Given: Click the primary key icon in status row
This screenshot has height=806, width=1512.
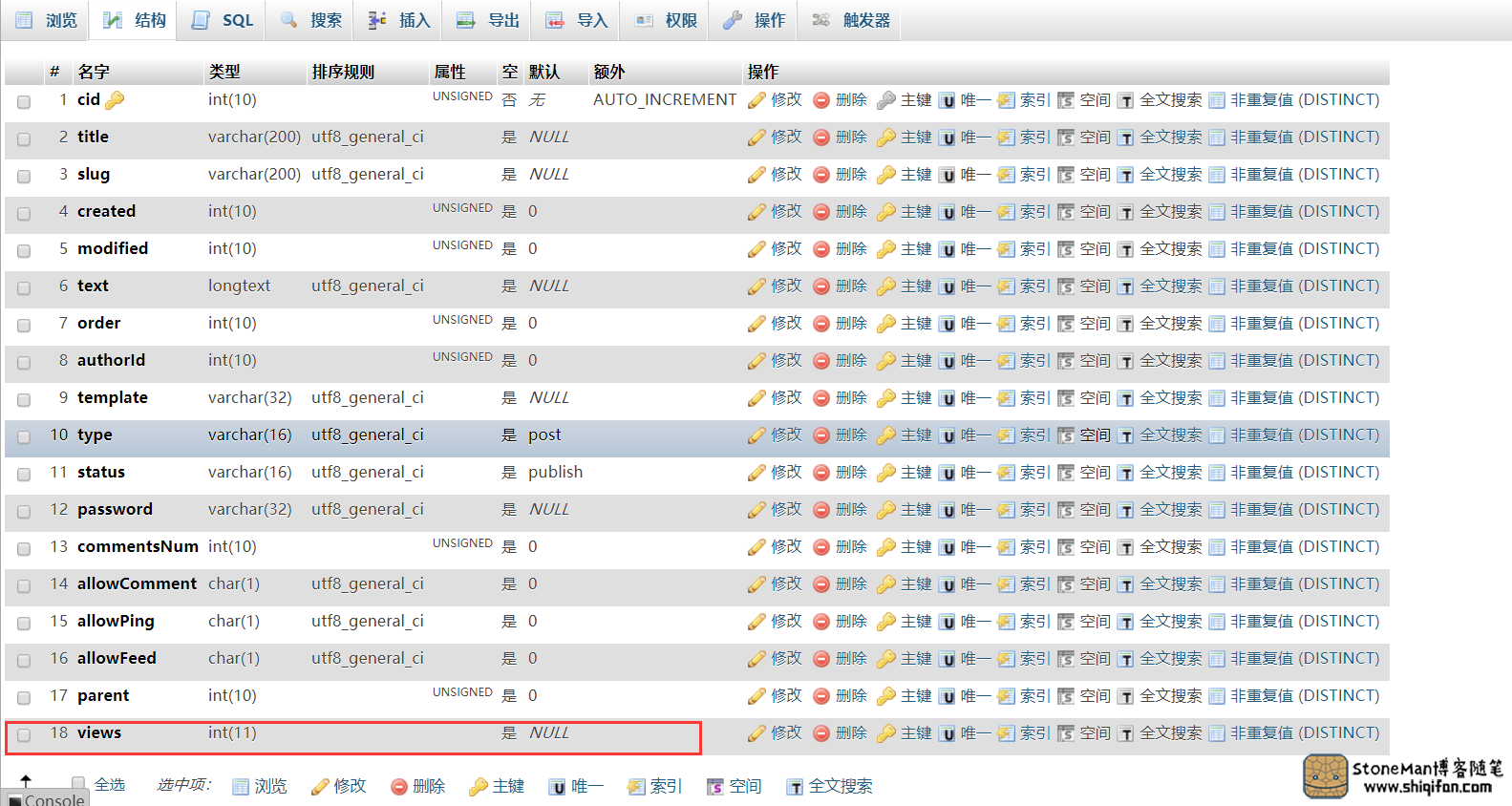Looking at the screenshot, I should (886, 473).
